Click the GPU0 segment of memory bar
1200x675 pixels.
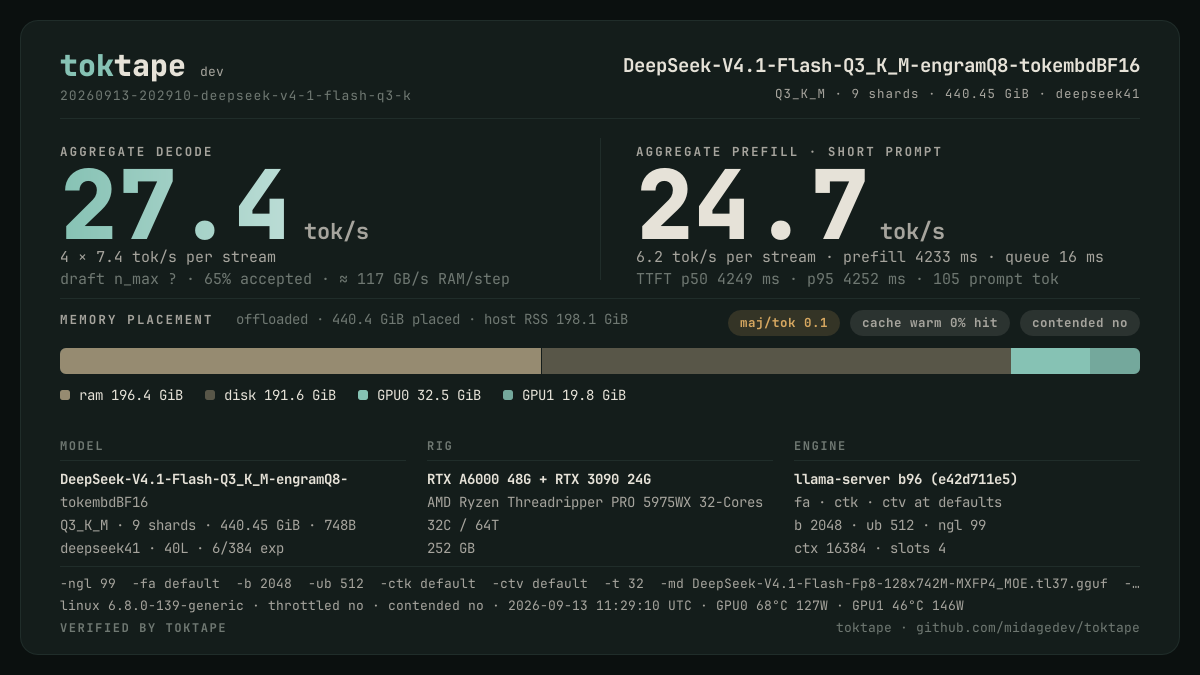(1050, 361)
